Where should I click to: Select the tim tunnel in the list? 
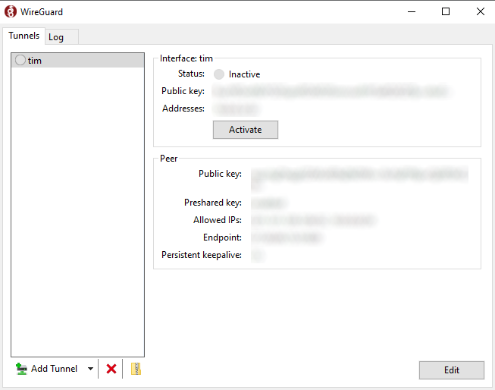pos(78,60)
